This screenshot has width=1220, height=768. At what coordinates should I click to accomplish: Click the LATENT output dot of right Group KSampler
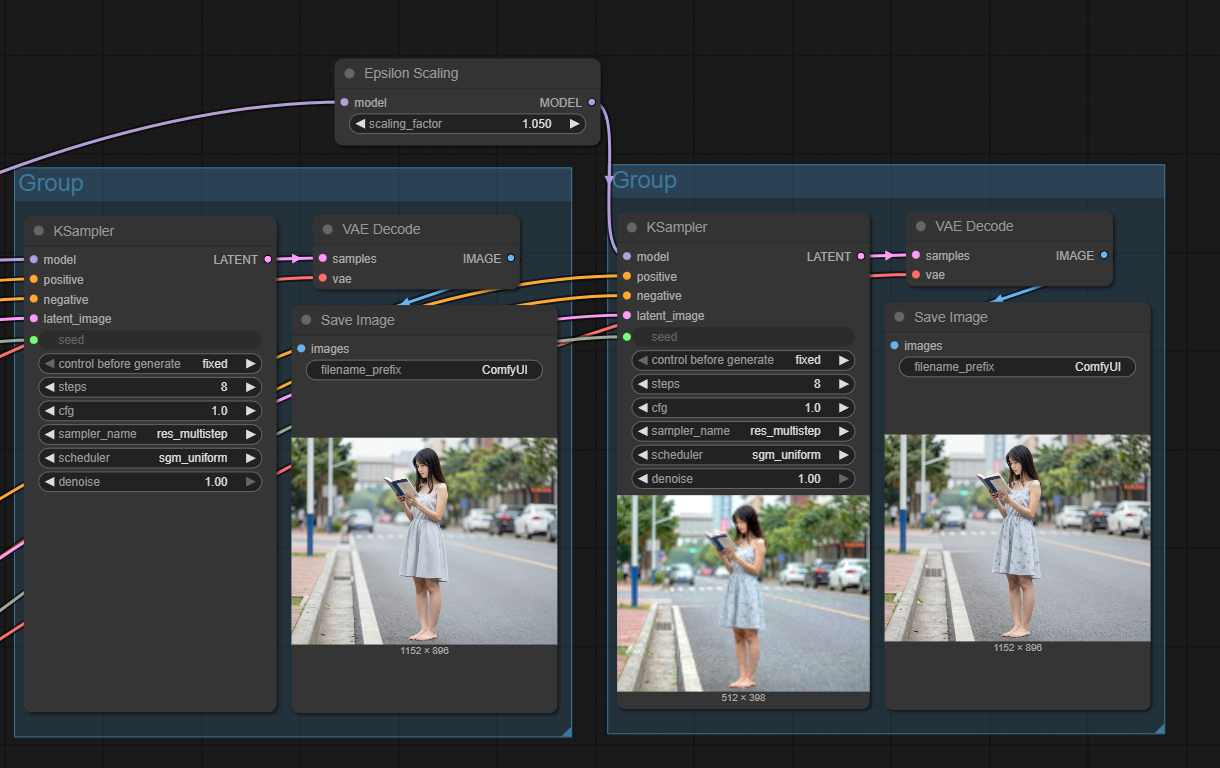click(x=860, y=257)
